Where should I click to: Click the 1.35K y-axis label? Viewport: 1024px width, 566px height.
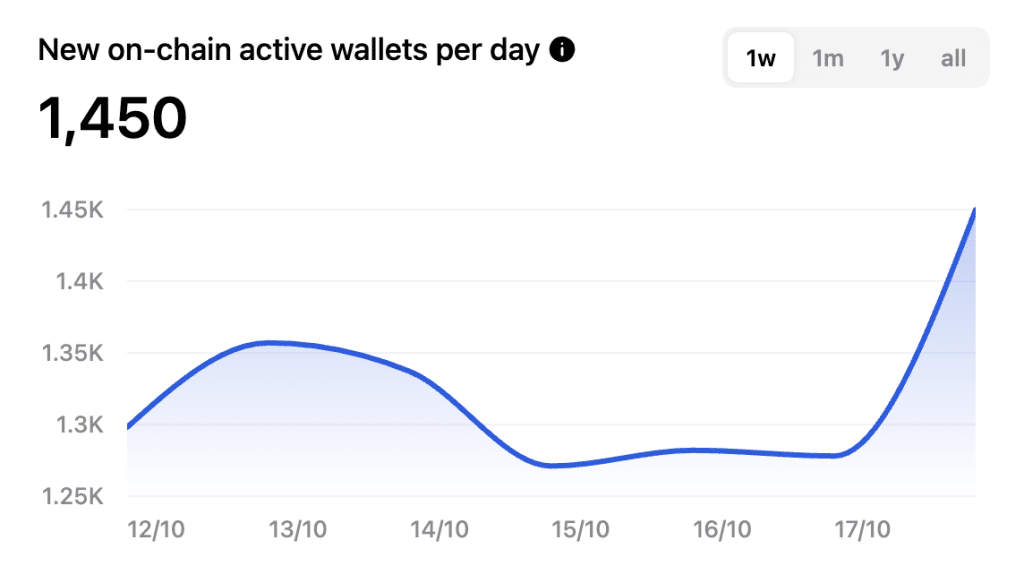tap(72, 353)
